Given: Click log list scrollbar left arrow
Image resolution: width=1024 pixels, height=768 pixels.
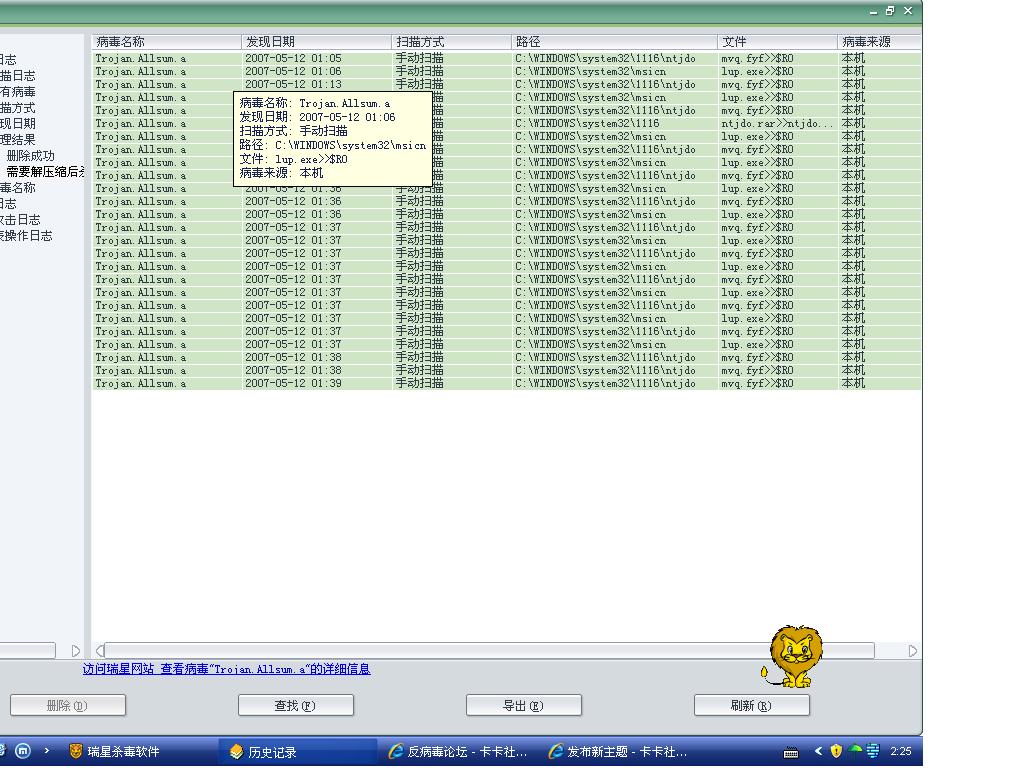Looking at the screenshot, I should point(99,650).
